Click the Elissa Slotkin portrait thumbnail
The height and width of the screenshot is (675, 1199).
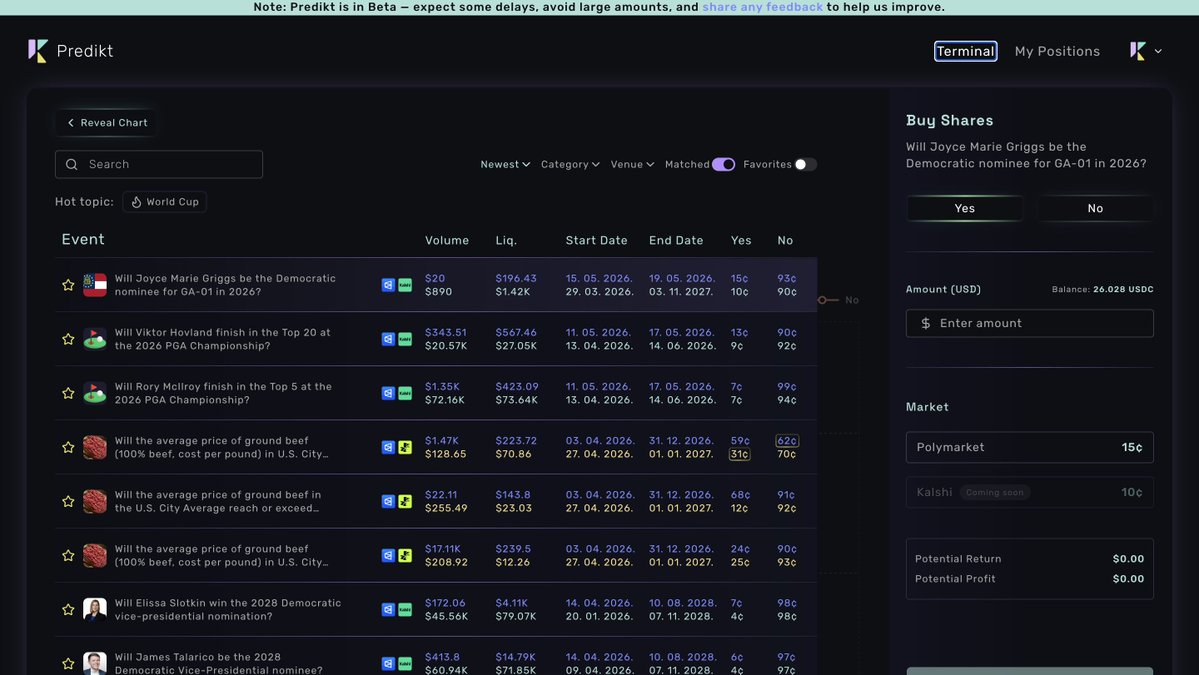coord(95,609)
